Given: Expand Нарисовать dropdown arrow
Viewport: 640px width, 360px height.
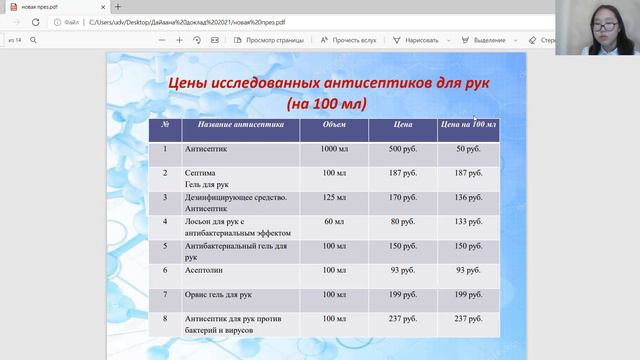Looking at the screenshot, I should pyautogui.click(x=449, y=40).
